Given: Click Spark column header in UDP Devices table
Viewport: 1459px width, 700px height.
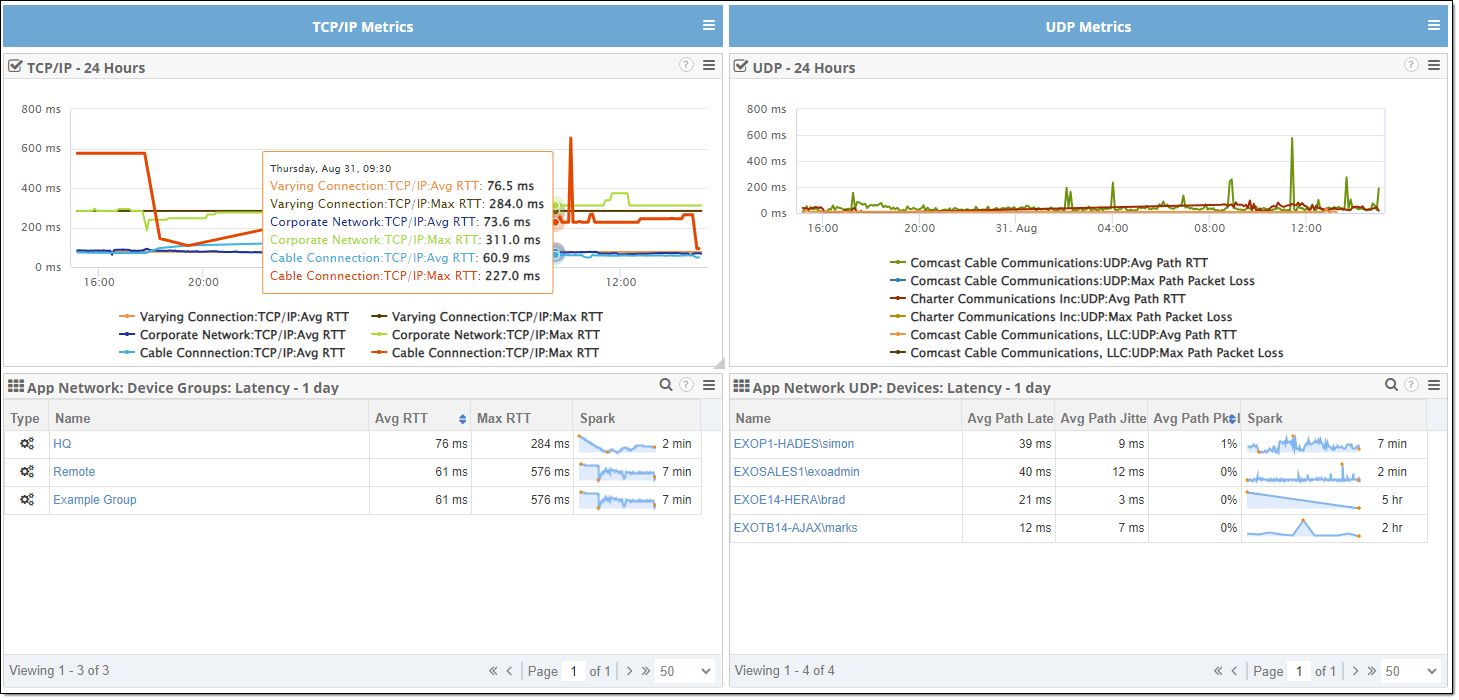Looking at the screenshot, I should click(1334, 419).
